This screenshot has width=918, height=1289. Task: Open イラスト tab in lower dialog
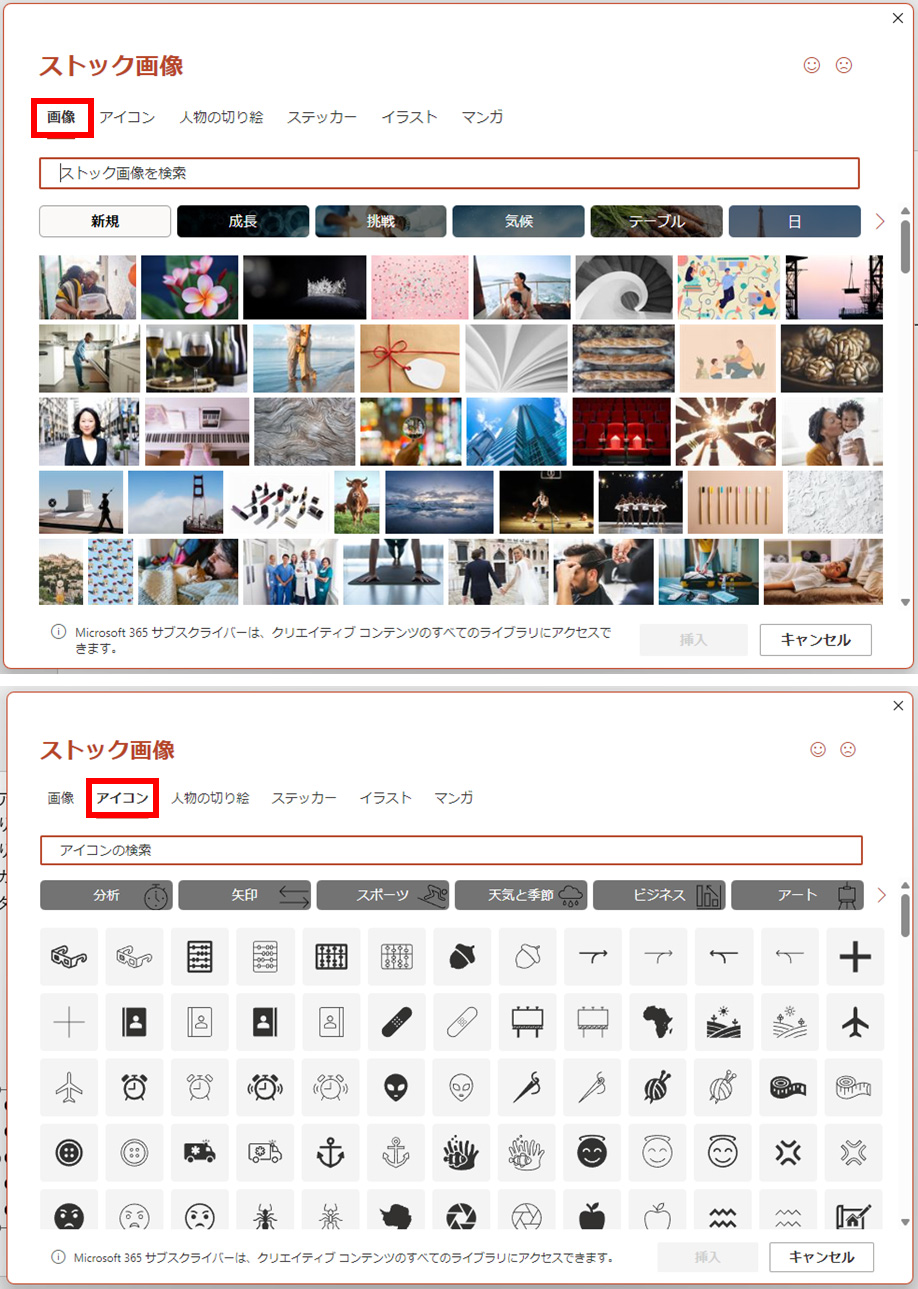(x=386, y=798)
